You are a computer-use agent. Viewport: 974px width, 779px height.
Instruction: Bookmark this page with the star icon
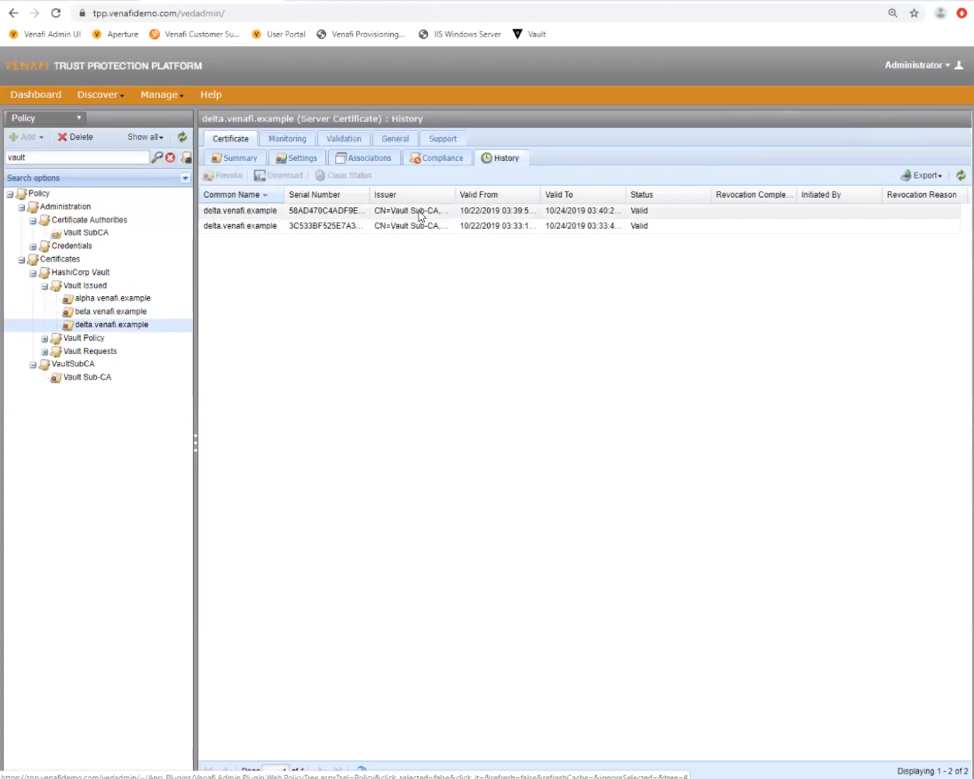[914, 13]
